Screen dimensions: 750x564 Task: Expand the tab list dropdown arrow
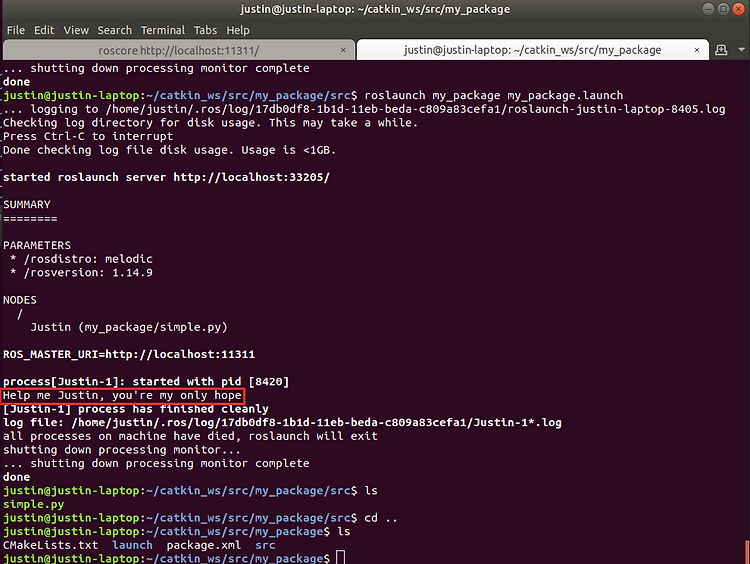tap(741, 50)
